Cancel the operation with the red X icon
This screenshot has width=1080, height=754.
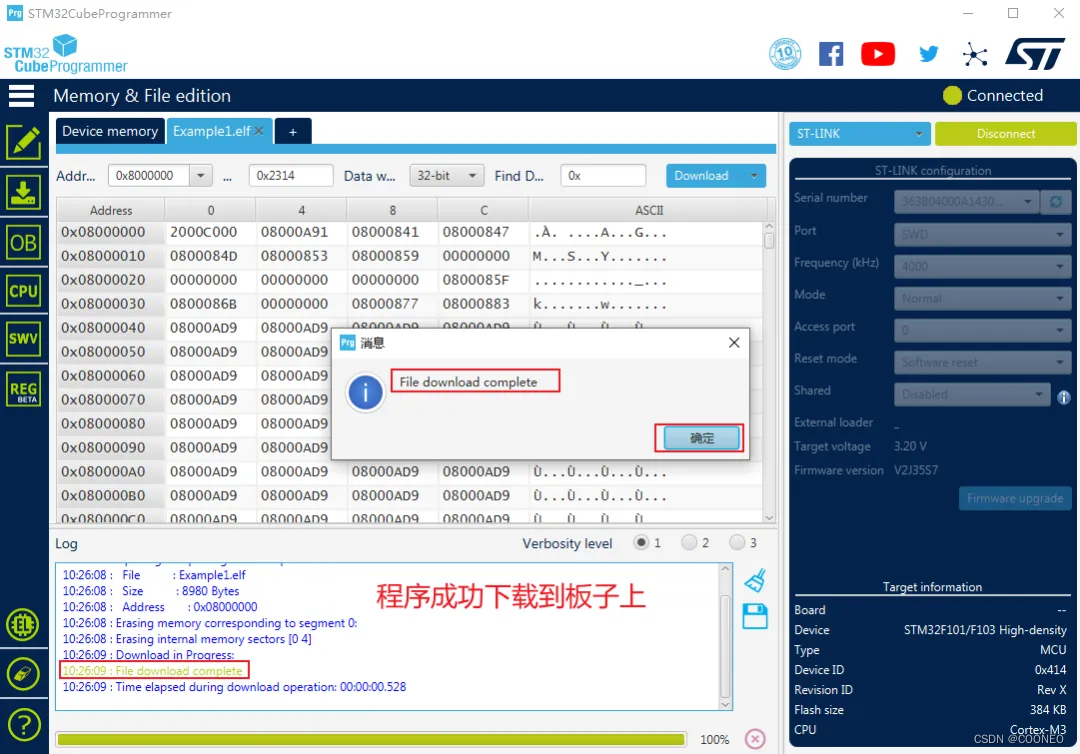755,739
